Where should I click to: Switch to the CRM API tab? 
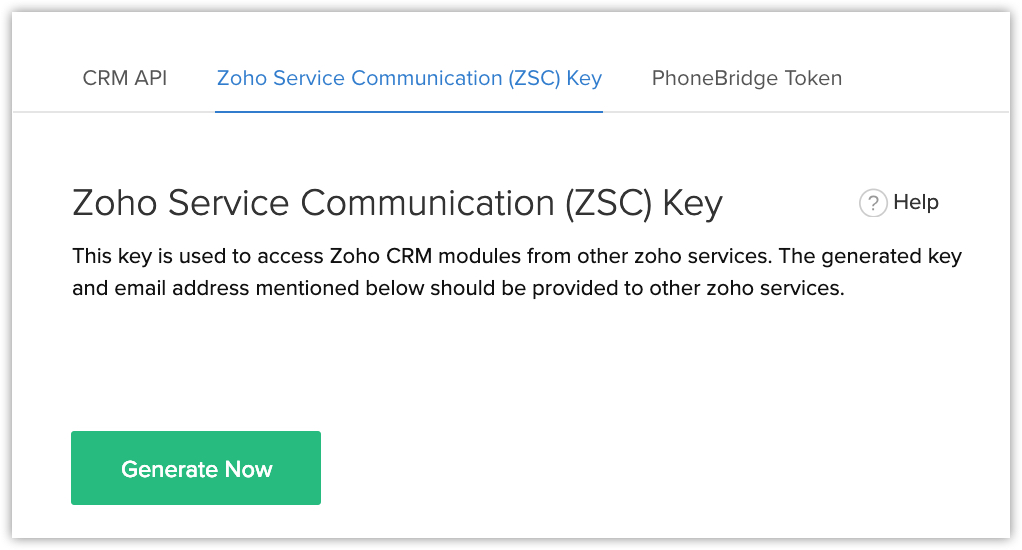pyautogui.click(x=125, y=78)
